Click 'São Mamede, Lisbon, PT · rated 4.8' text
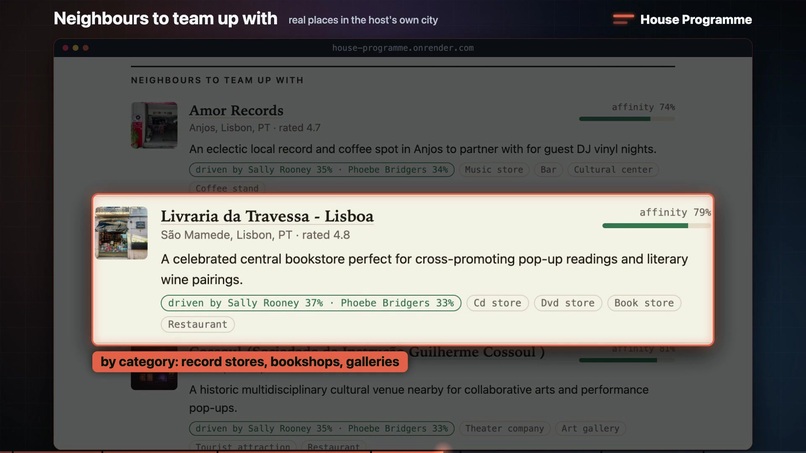 (255, 235)
